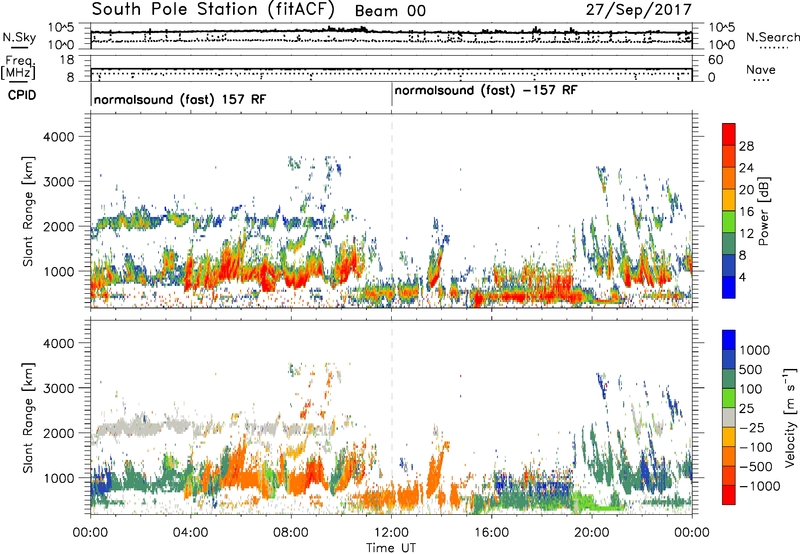
Task: Click the 'Freq. [MHz]' axis label
Action: coord(18,68)
